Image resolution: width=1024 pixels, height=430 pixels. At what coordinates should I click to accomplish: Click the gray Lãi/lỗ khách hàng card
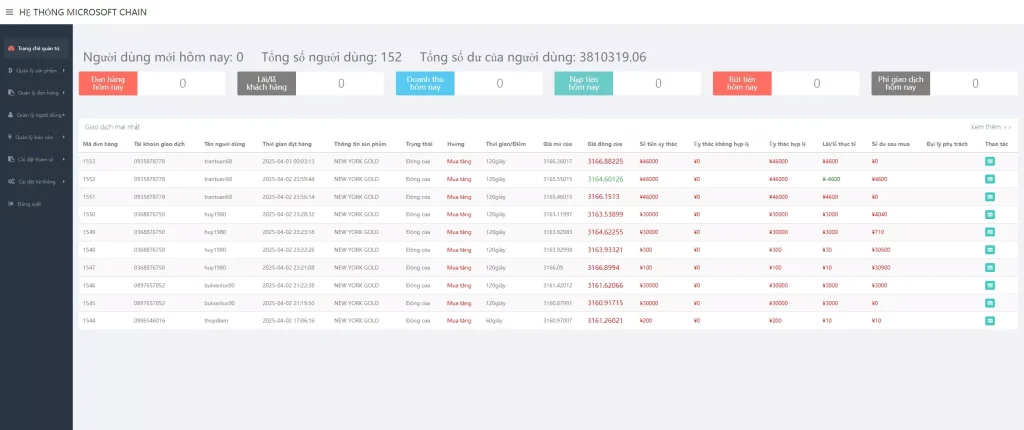tap(266, 84)
